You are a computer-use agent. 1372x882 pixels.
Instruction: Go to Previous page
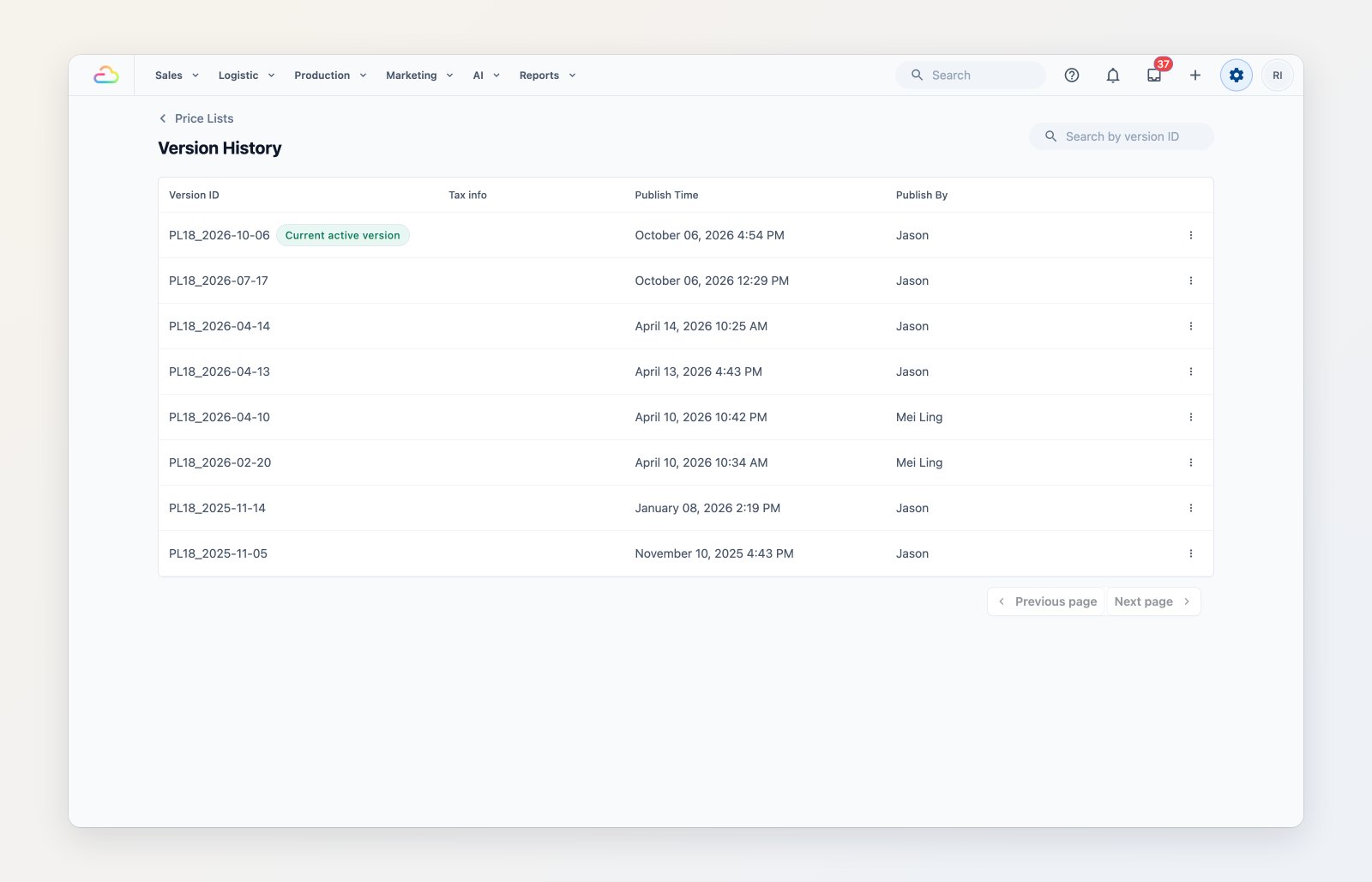click(x=1047, y=601)
